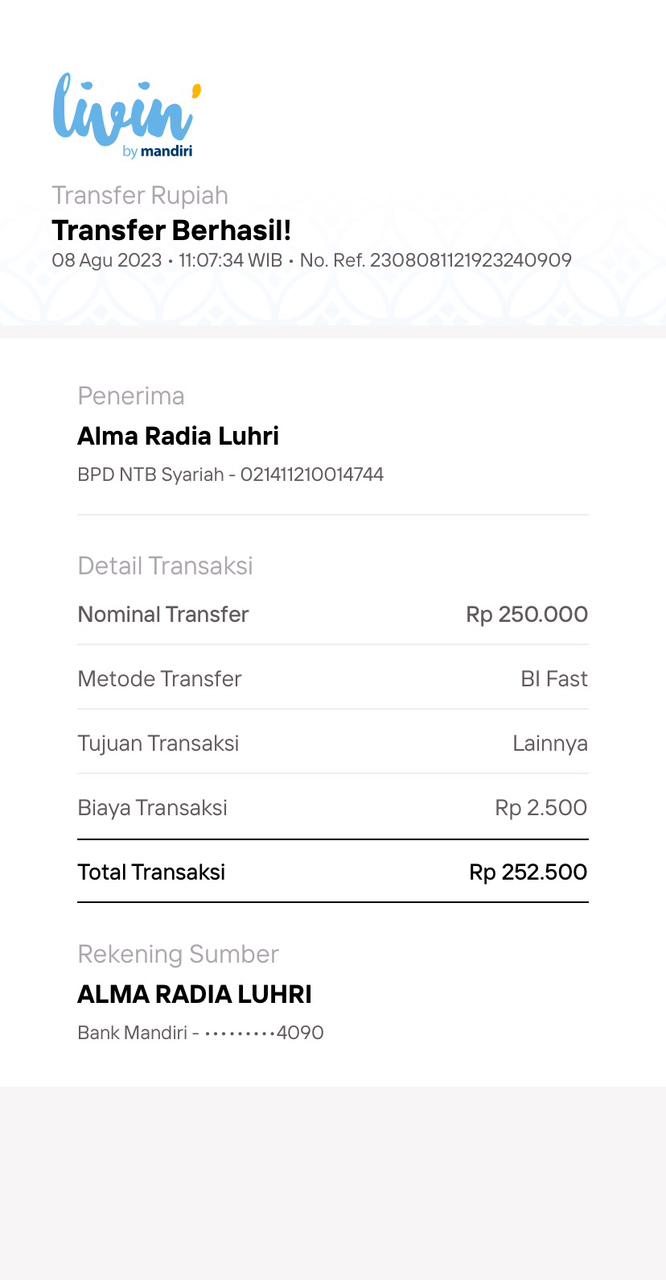Select the Rp 250.000 transfer amount
666x1280 pixels.
(x=526, y=614)
